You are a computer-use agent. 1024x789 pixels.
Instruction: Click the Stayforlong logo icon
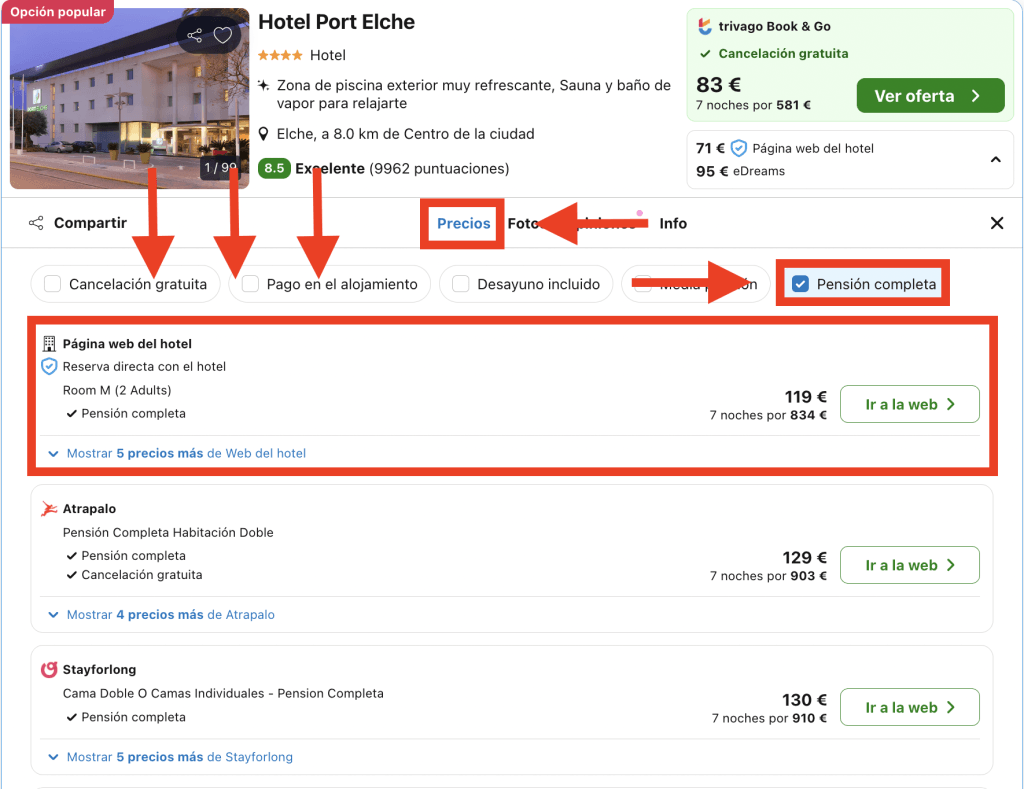coord(49,669)
